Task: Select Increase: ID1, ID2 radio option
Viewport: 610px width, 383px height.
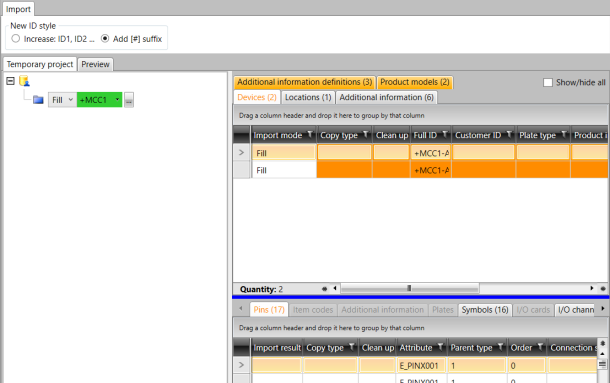Action: (x=16, y=39)
